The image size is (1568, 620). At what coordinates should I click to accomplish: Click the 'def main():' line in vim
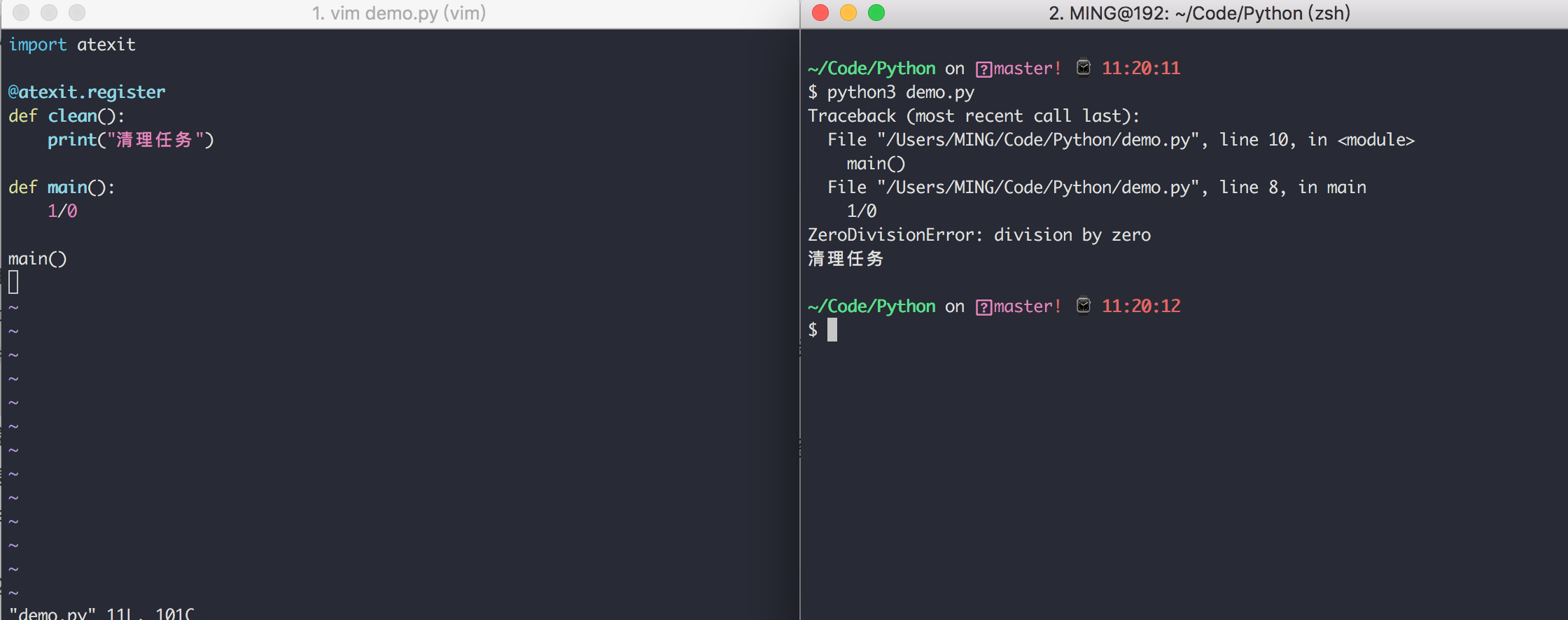[62, 188]
